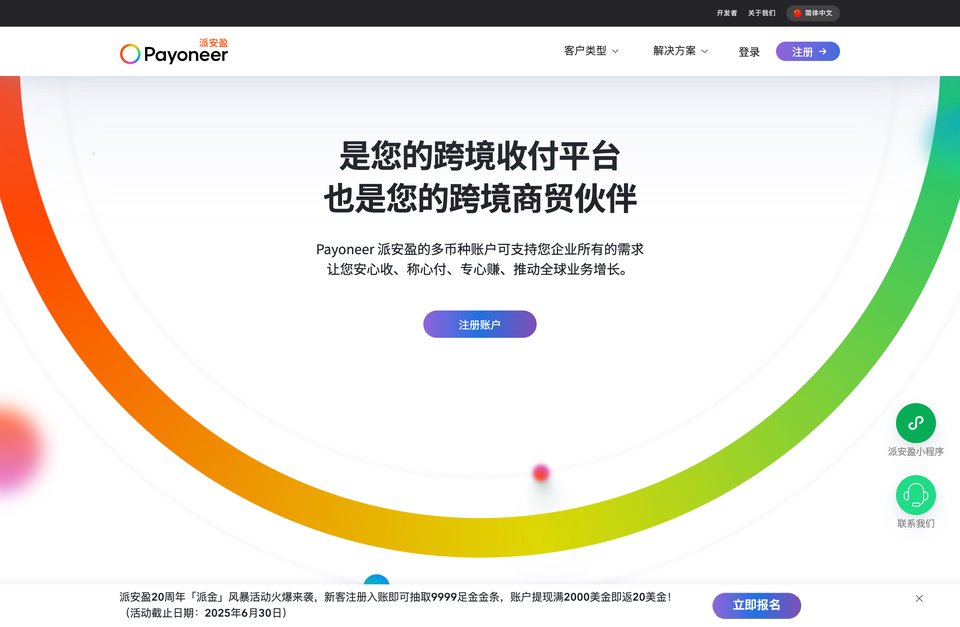
Task: Click the 注册 button in header
Action: pos(808,51)
